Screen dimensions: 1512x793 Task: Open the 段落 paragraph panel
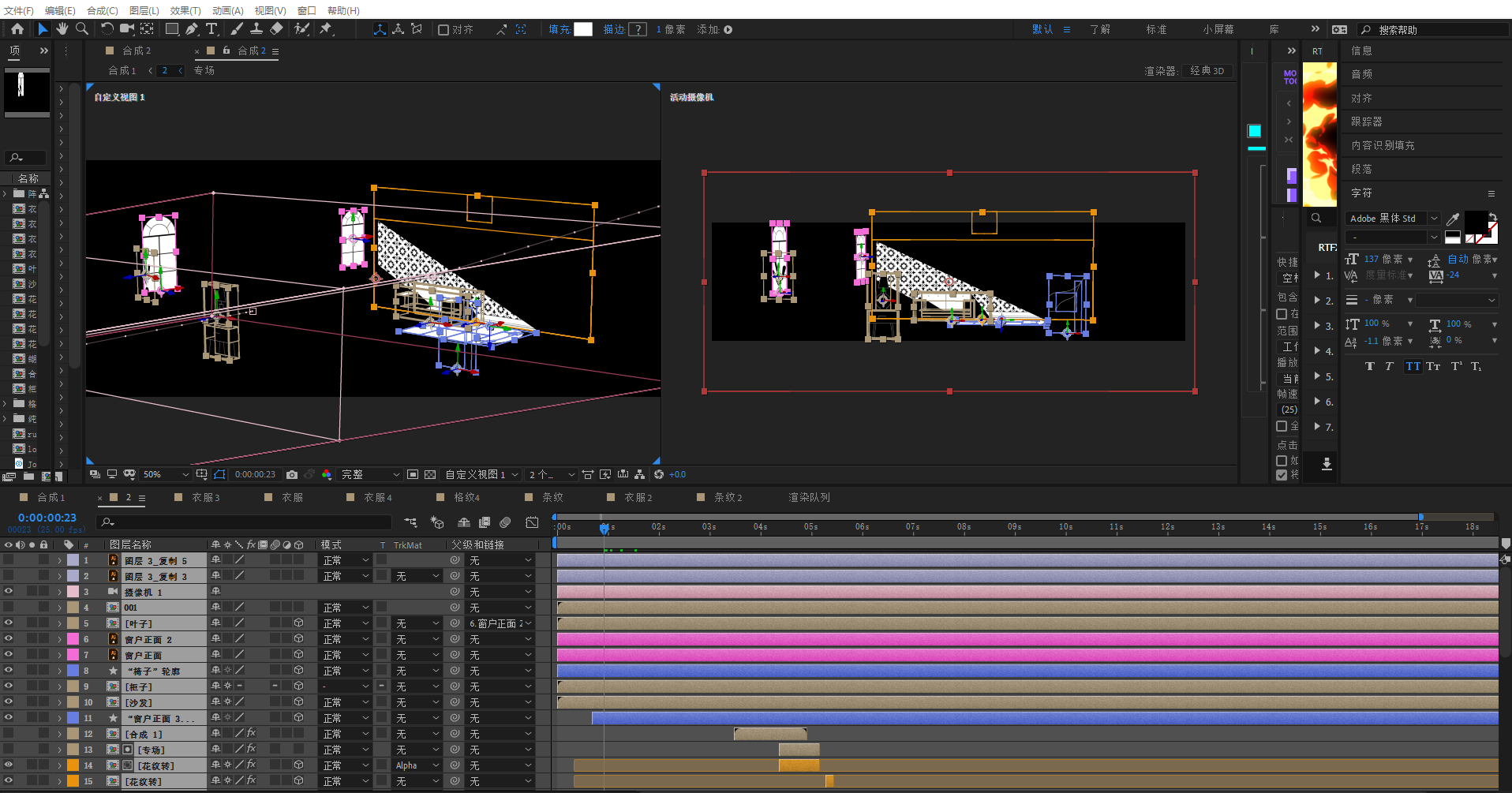1361,169
